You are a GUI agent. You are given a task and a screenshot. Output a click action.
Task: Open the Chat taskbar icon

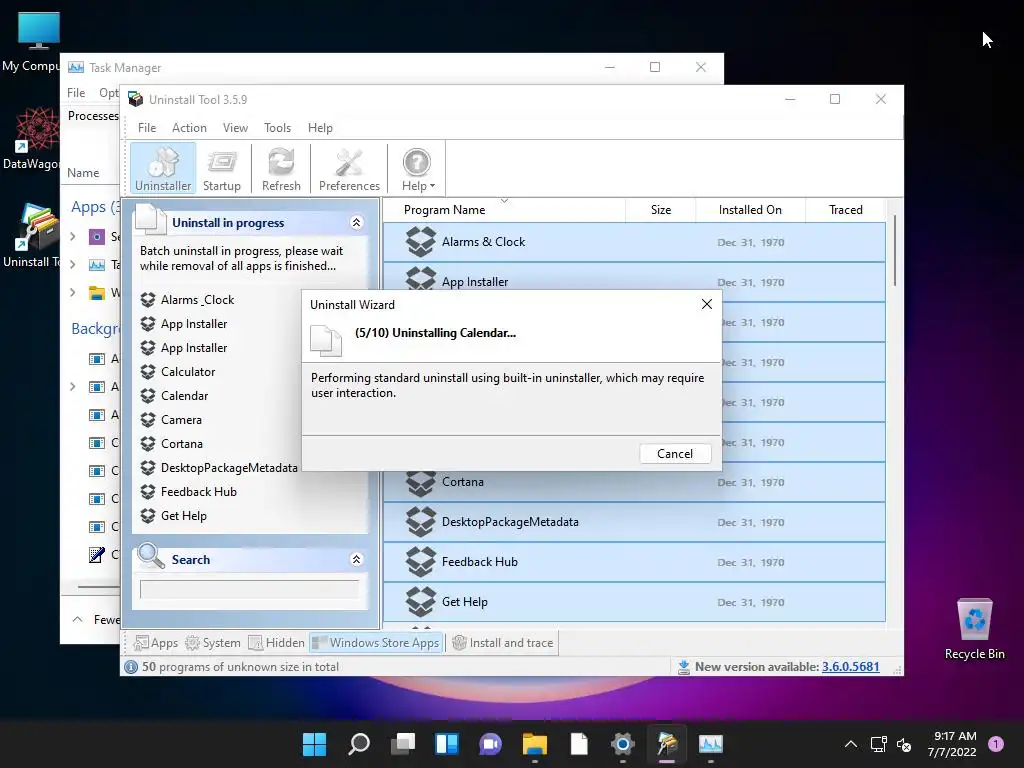pyautogui.click(x=490, y=744)
